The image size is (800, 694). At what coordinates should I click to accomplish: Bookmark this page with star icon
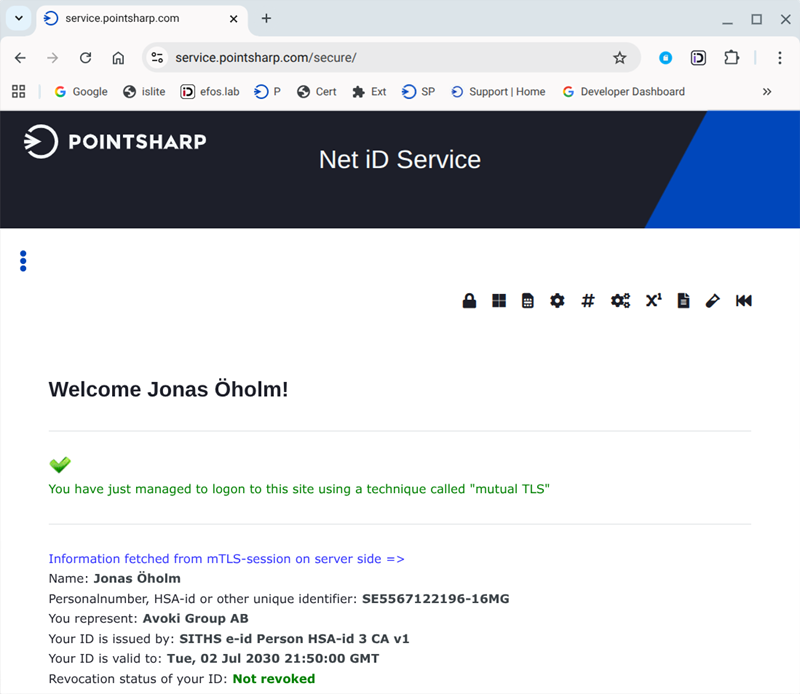[619, 58]
